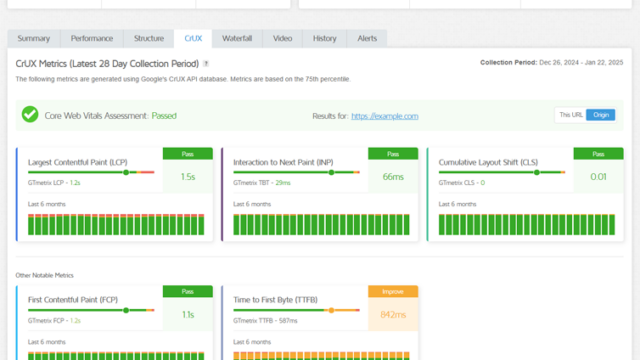Click the CLS Pass badge
This screenshot has width=640, height=360.
point(598,154)
